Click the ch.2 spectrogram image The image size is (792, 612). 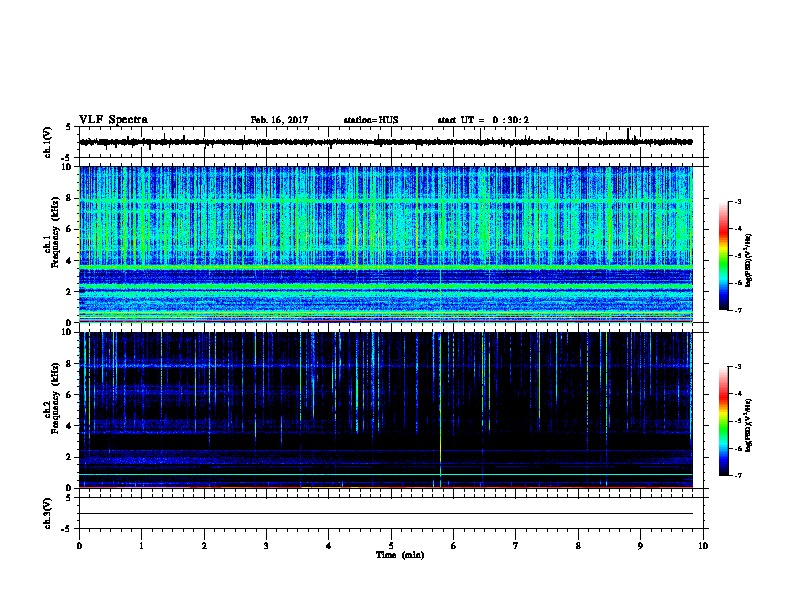coord(386,410)
